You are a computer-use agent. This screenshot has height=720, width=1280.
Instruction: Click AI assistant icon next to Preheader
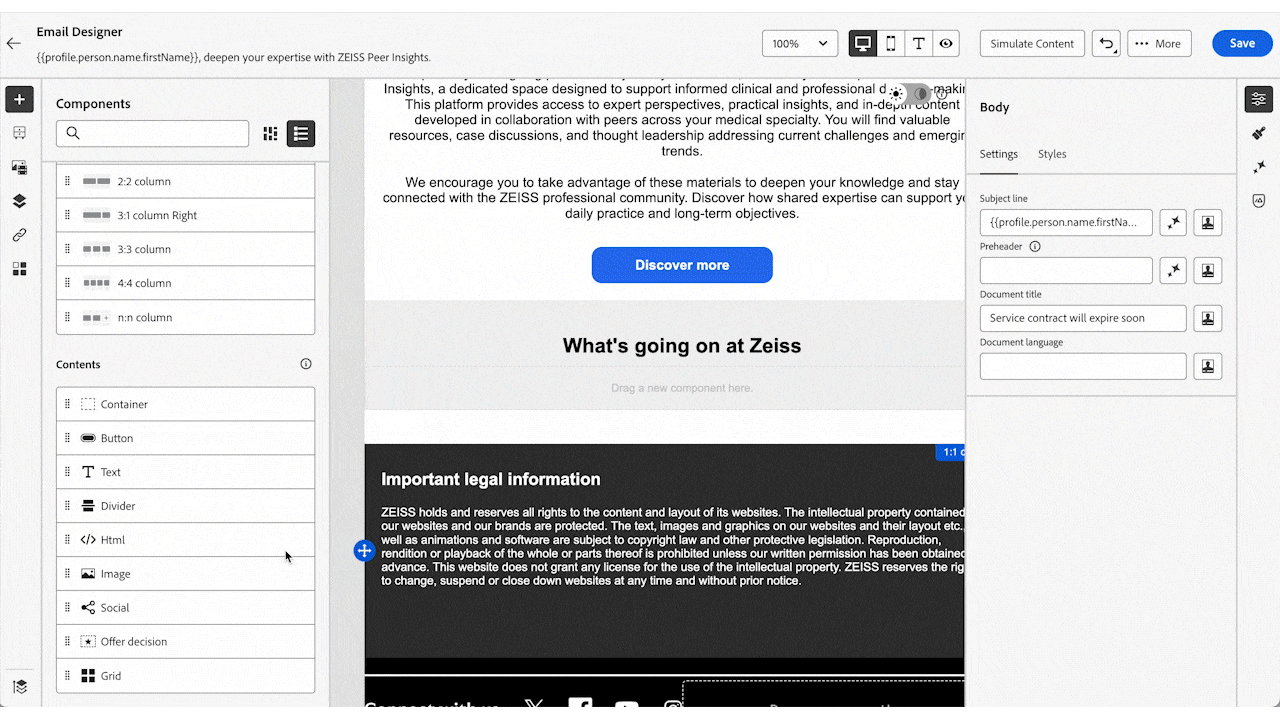point(1173,270)
